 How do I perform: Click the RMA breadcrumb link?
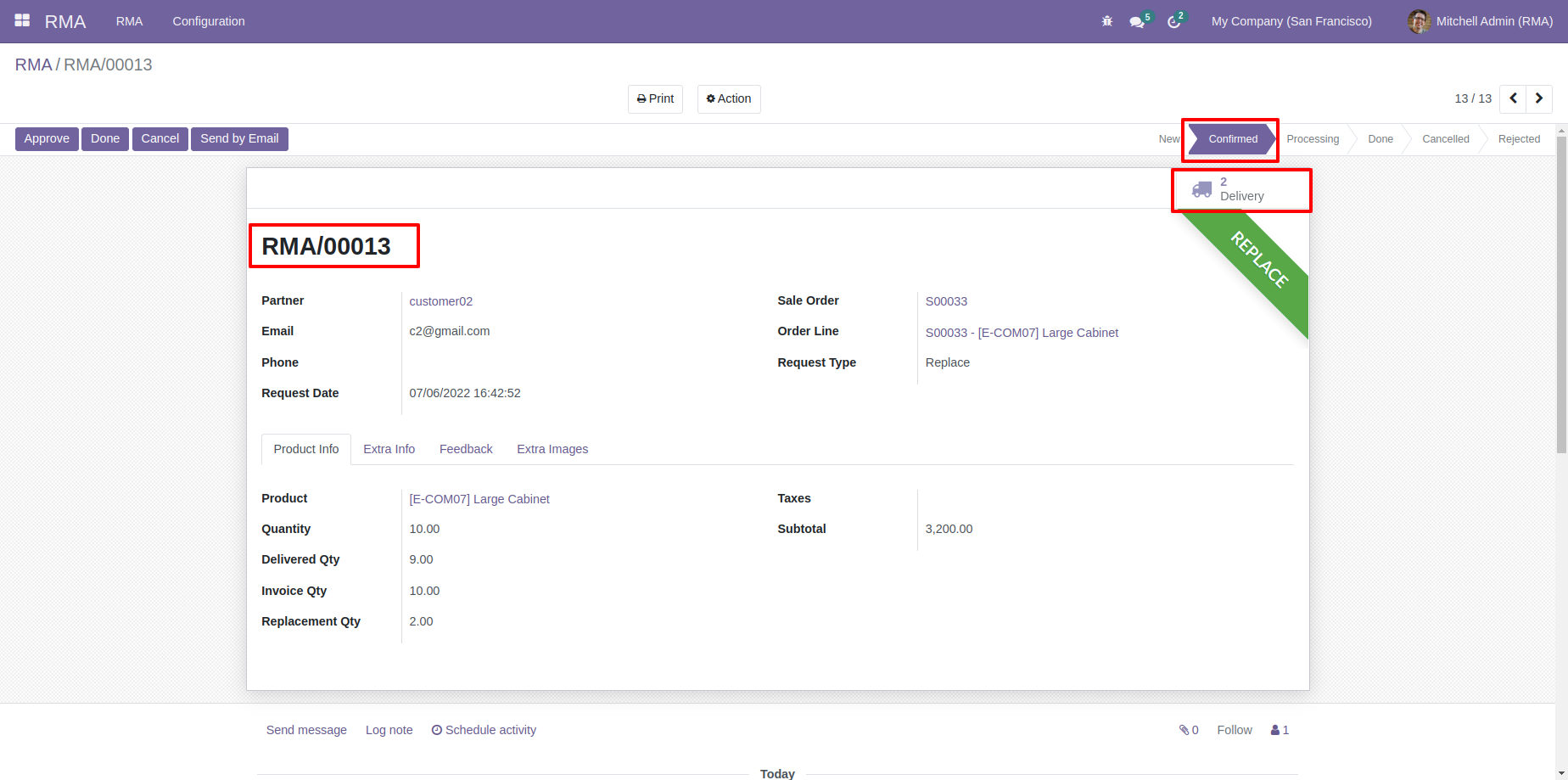[x=34, y=65]
